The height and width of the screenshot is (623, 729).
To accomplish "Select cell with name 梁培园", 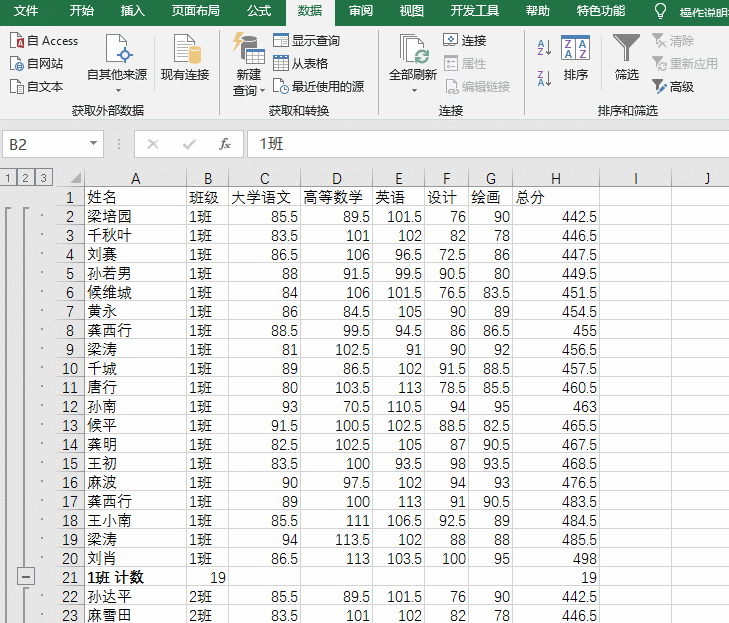I will click(x=135, y=216).
